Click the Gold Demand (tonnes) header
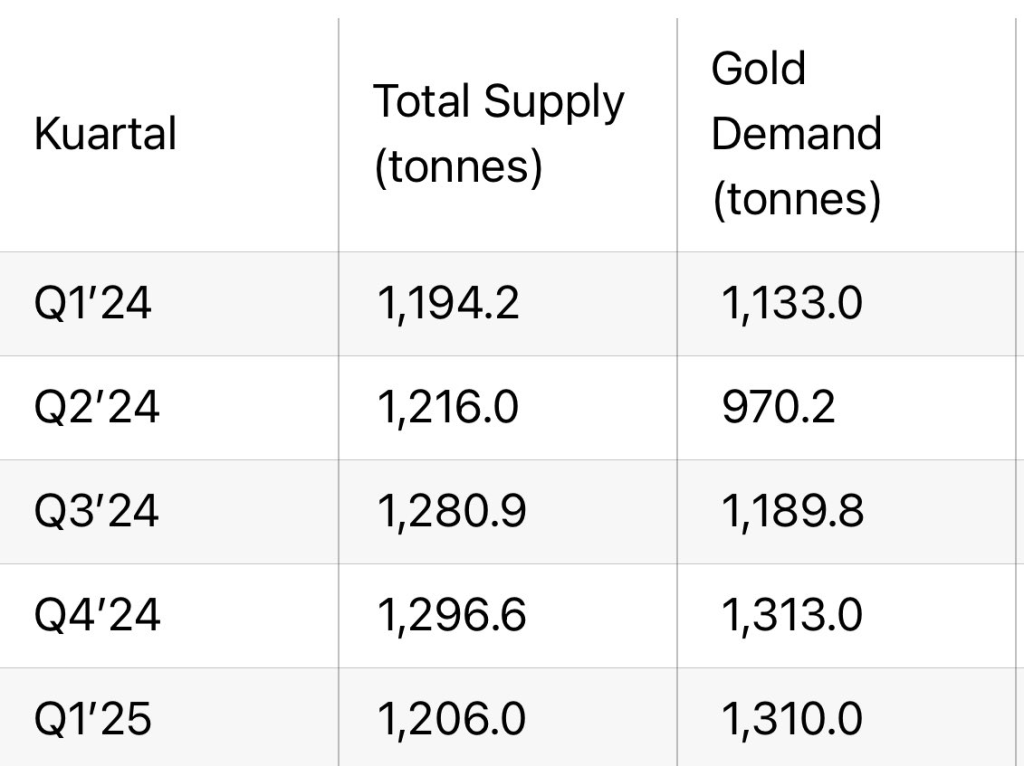1024x766 pixels. pos(796,135)
